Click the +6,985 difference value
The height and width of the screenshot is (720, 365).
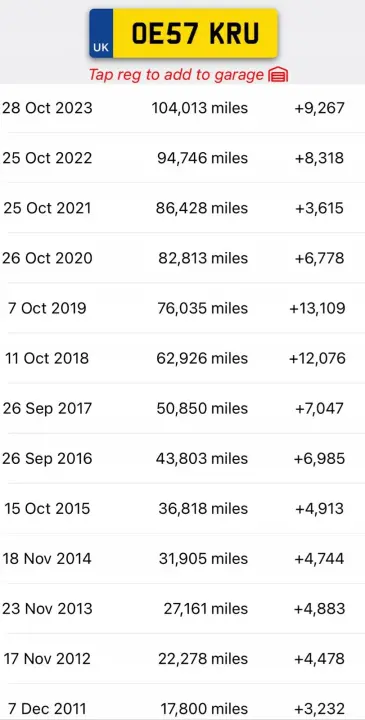319,458
